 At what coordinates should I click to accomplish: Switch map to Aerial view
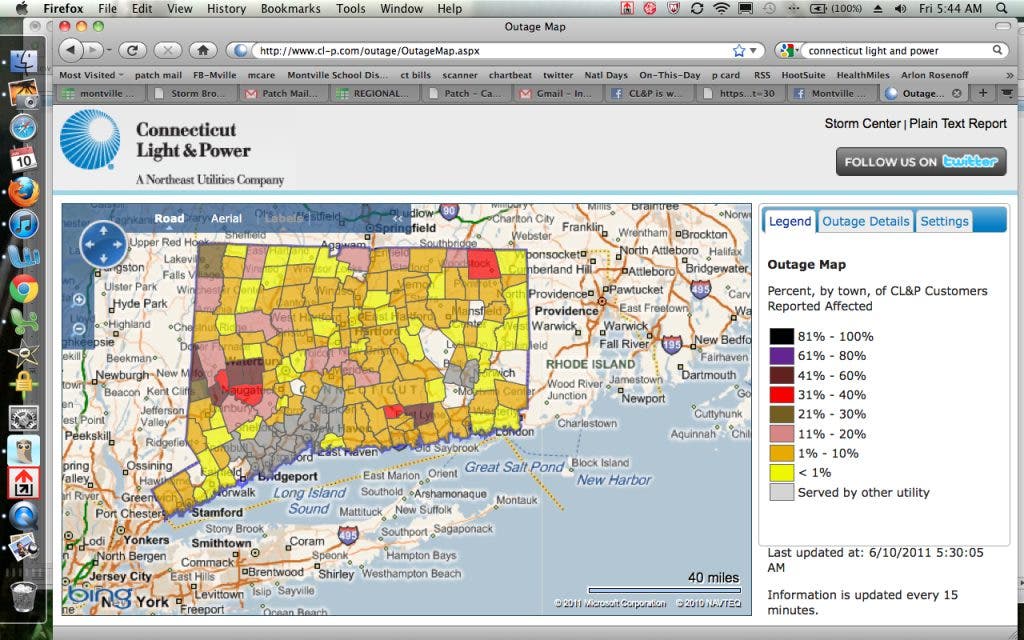(x=226, y=218)
